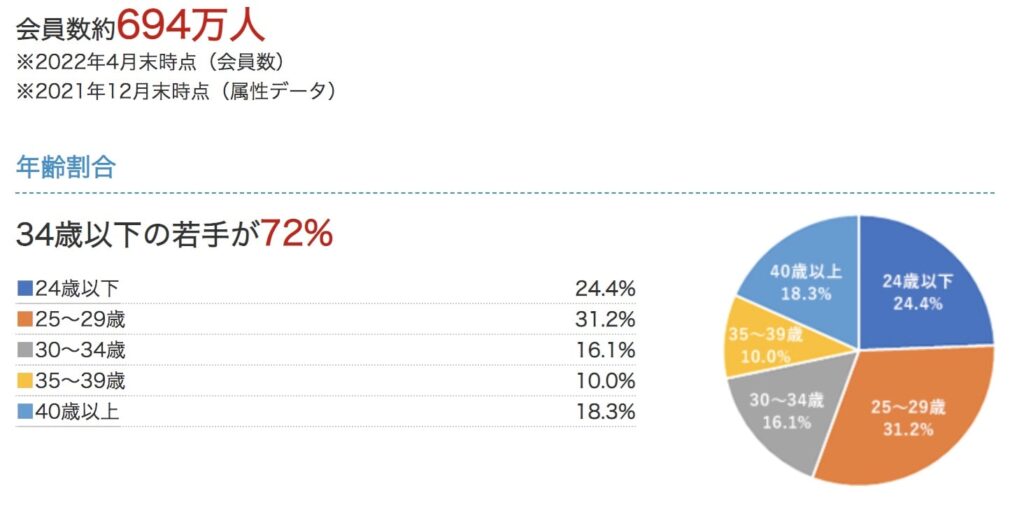The image size is (1024, 516).
Task: Click the 31.2% value in the legend table
Action: click(x=605, y=320)
